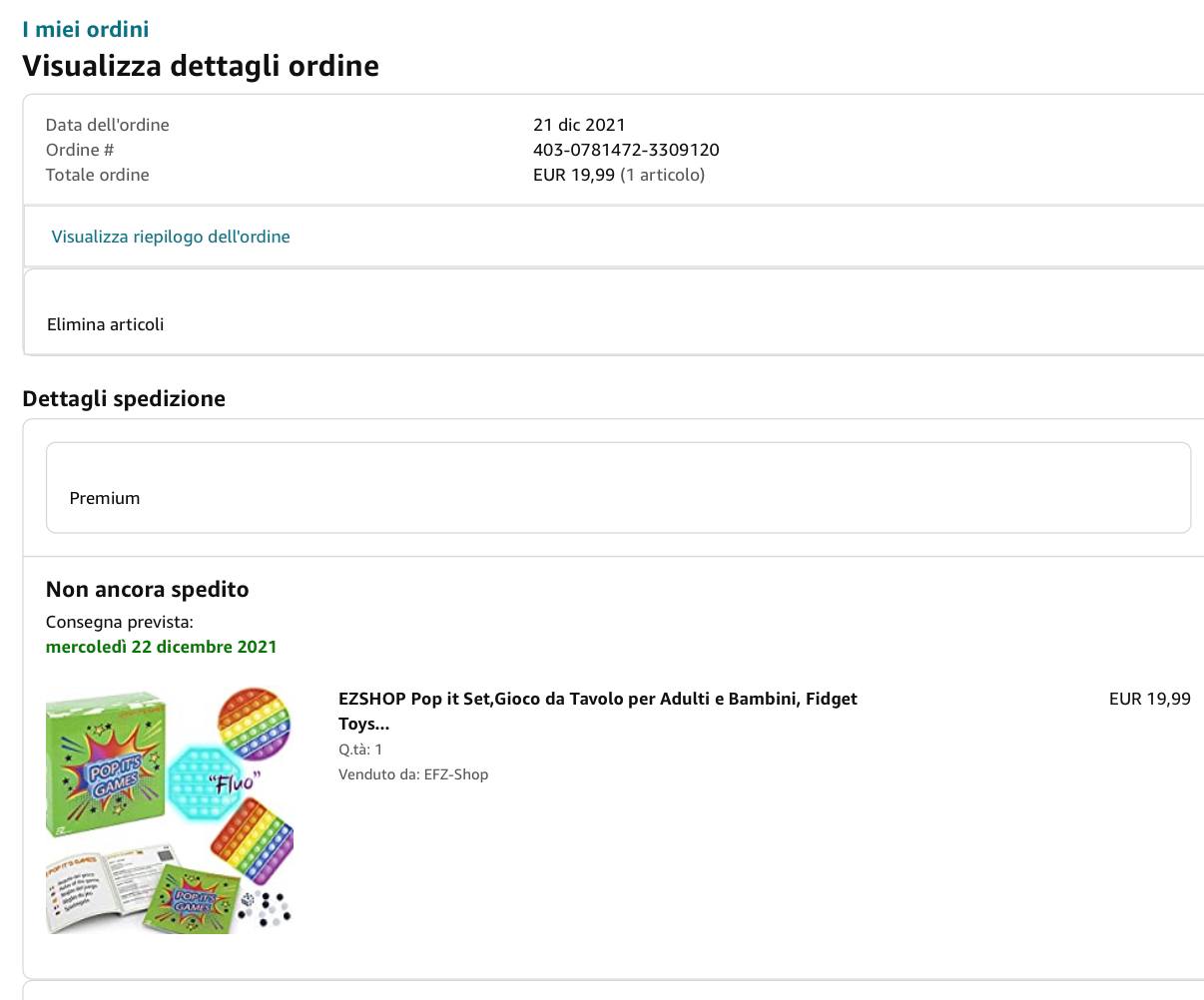Click the "Visualizza dettagli ordine" heading

click(201, 66)
